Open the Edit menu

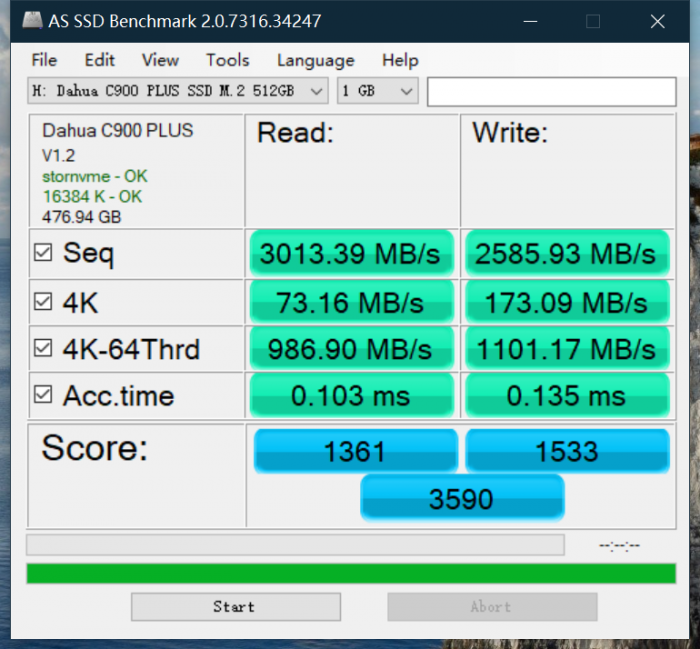[x=99, y=60]
